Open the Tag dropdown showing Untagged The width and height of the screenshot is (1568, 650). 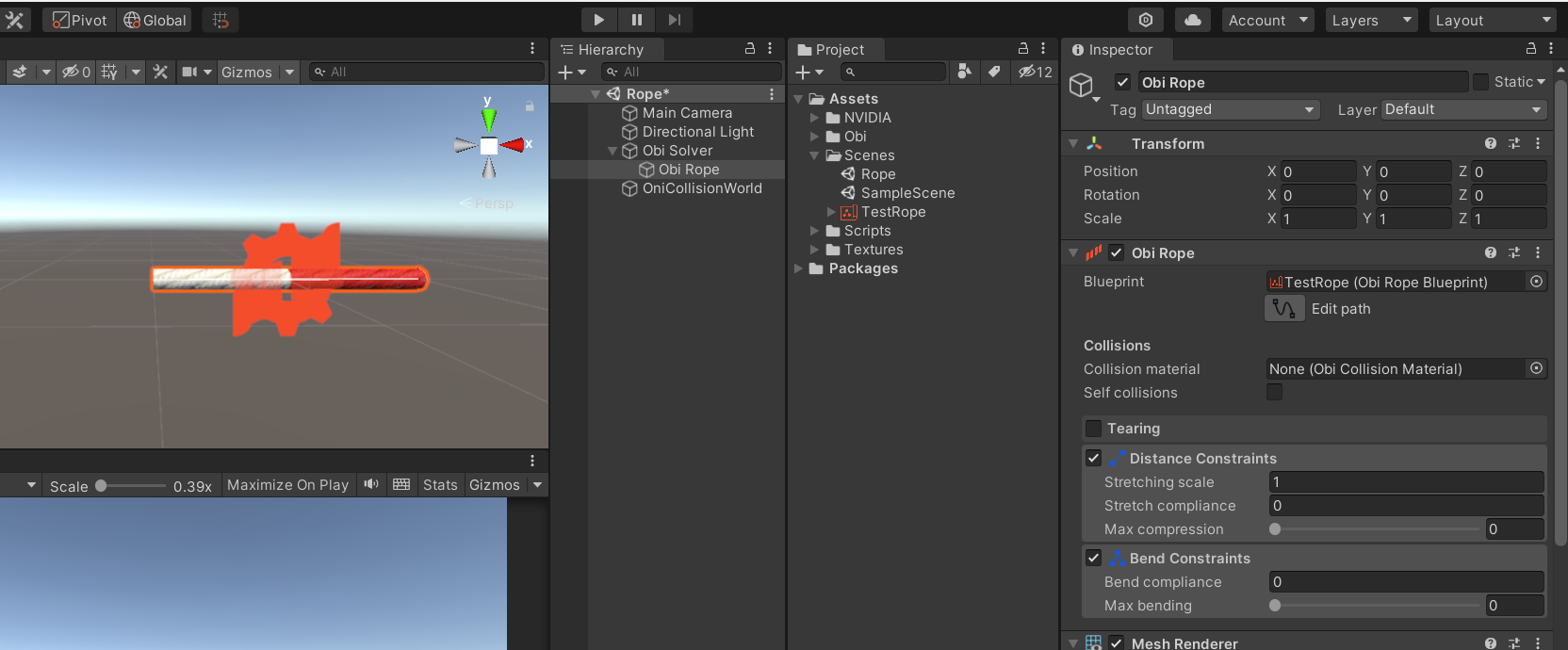click(1231, 109)
